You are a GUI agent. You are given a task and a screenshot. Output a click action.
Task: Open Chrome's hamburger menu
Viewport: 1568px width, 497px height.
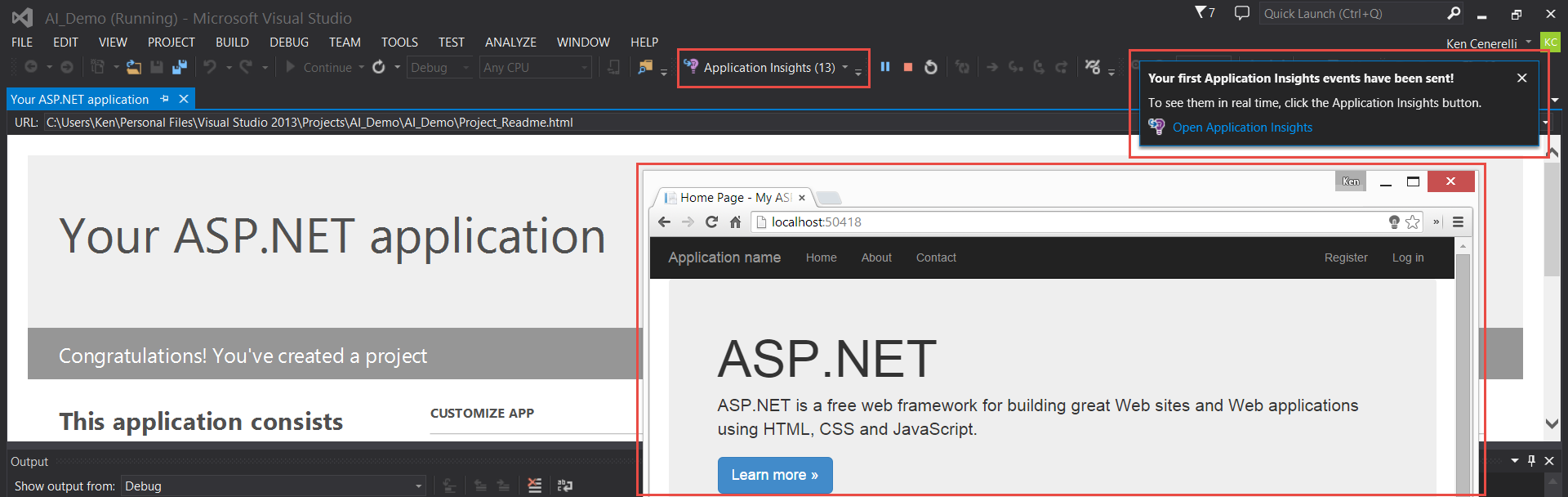(1458, 222)
